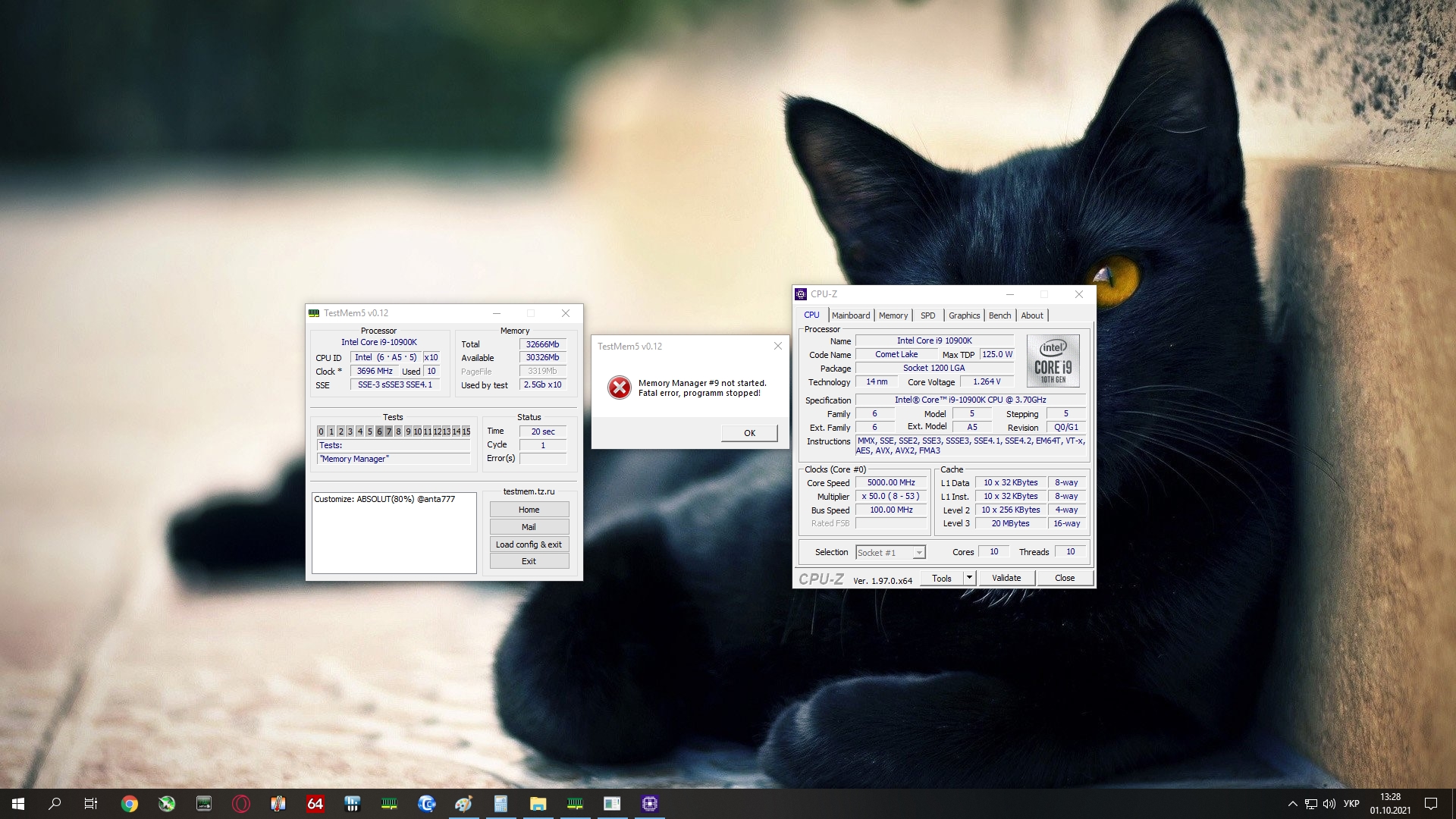Viewport: 1456px width, 819px height.
Task: Click the Home button in TestMem5
Action: pos(529,510)
